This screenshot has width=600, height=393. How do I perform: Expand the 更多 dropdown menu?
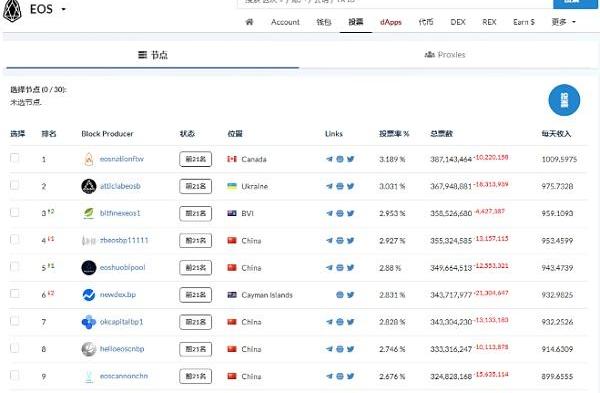(x=563, y=22)
